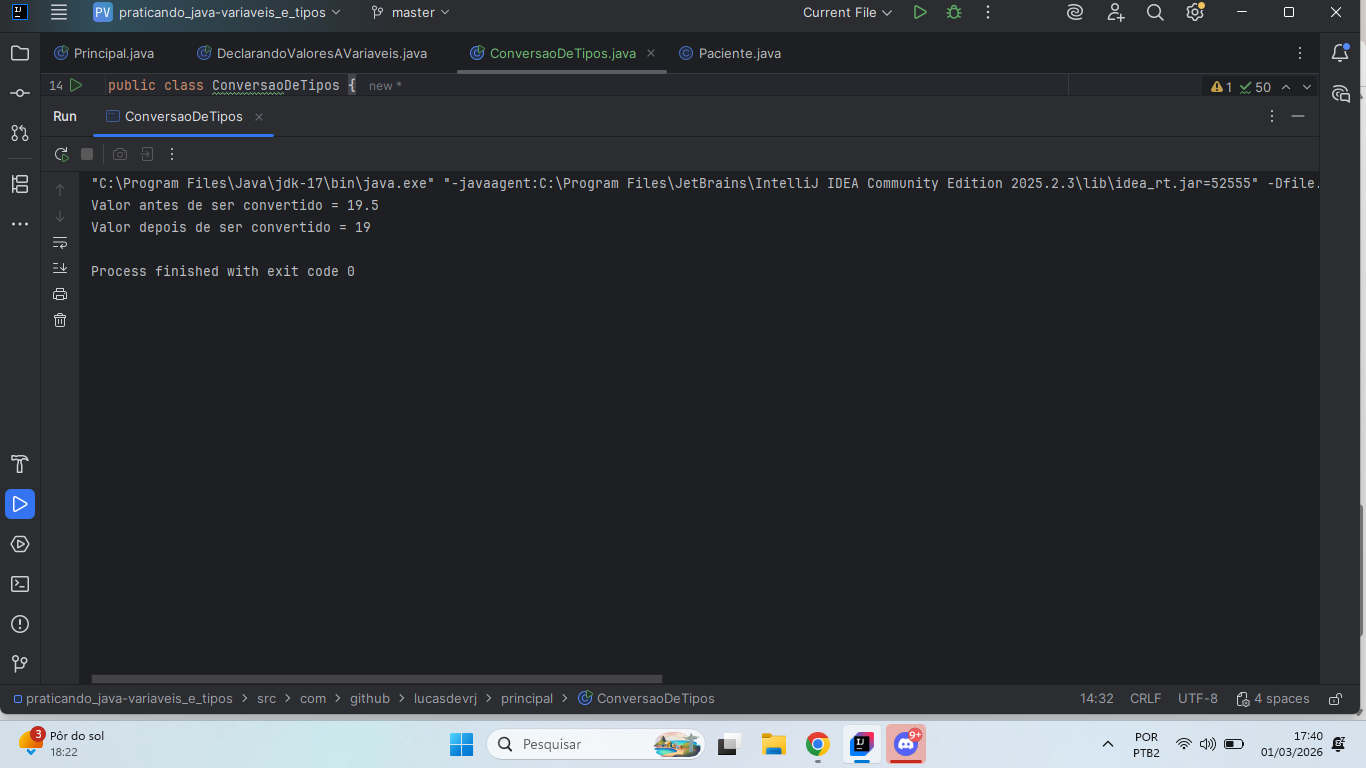Click lucasdevrj in the breadcrumb path
This screenshot has width=1366, height=768.
(445, 698)
